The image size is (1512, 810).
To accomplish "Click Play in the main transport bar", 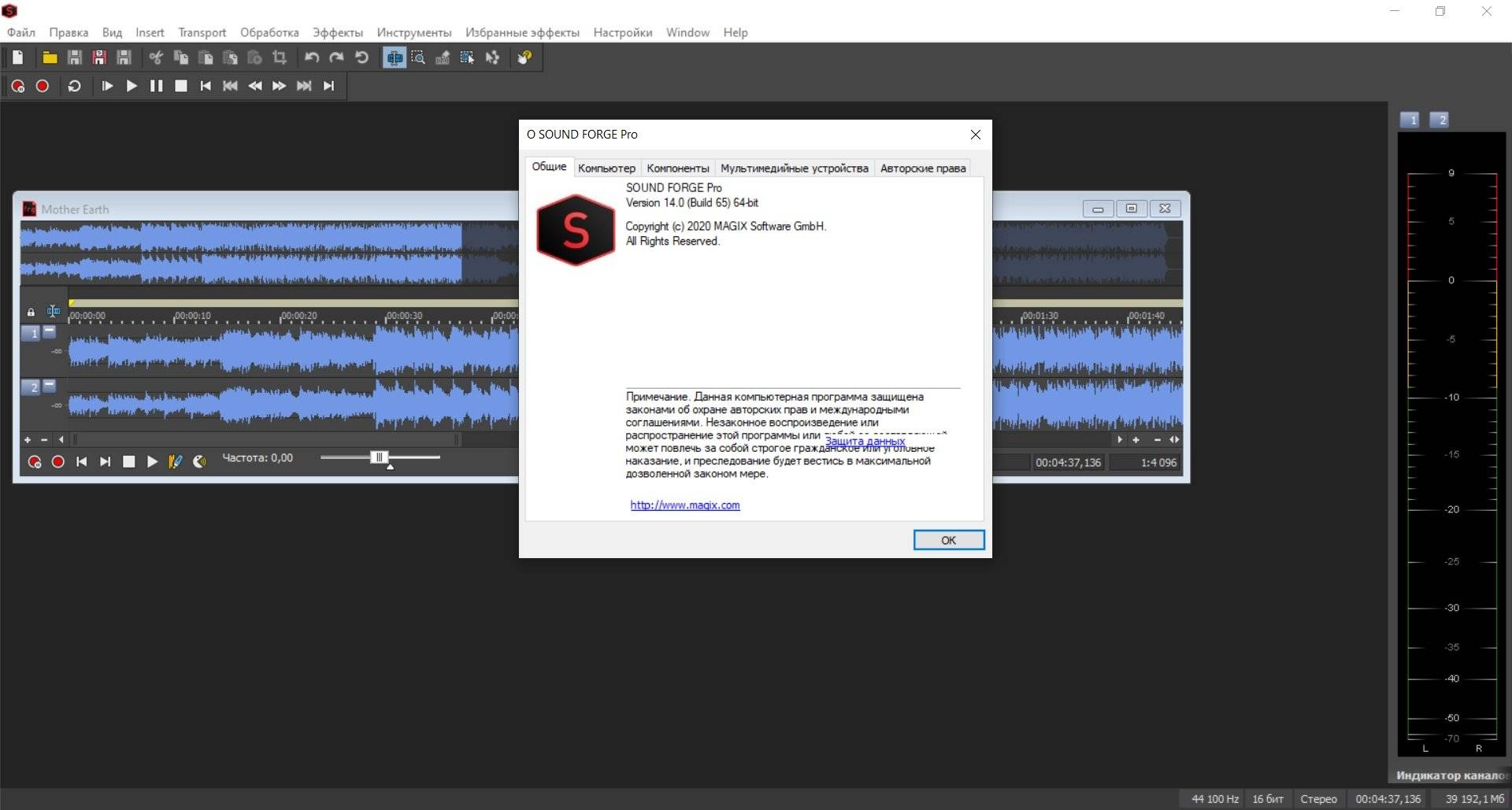I will point(132,86).
